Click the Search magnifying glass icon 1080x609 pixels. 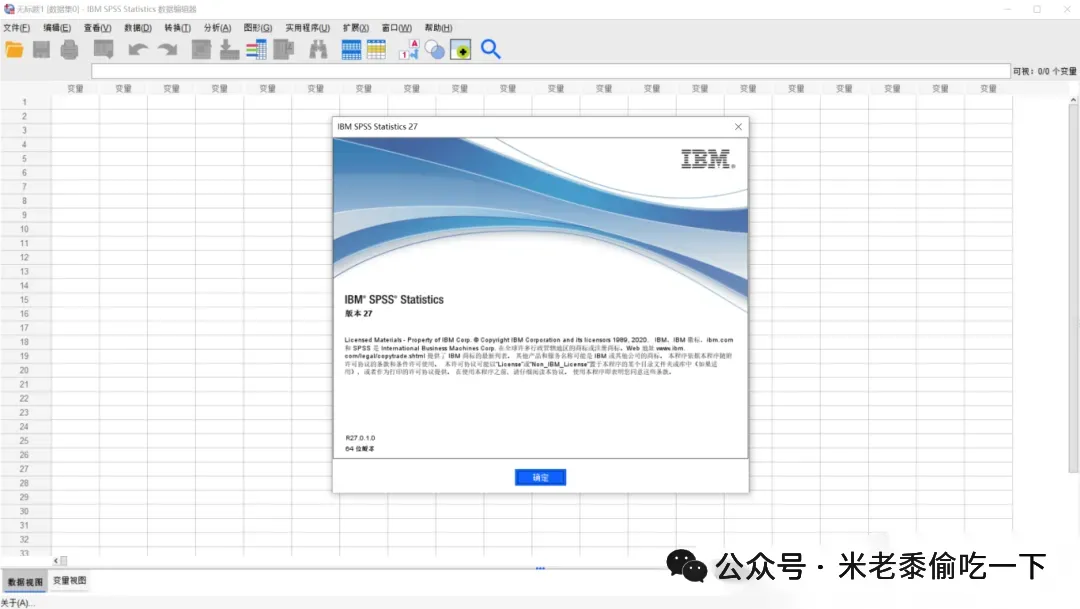(x=490, y=50)
